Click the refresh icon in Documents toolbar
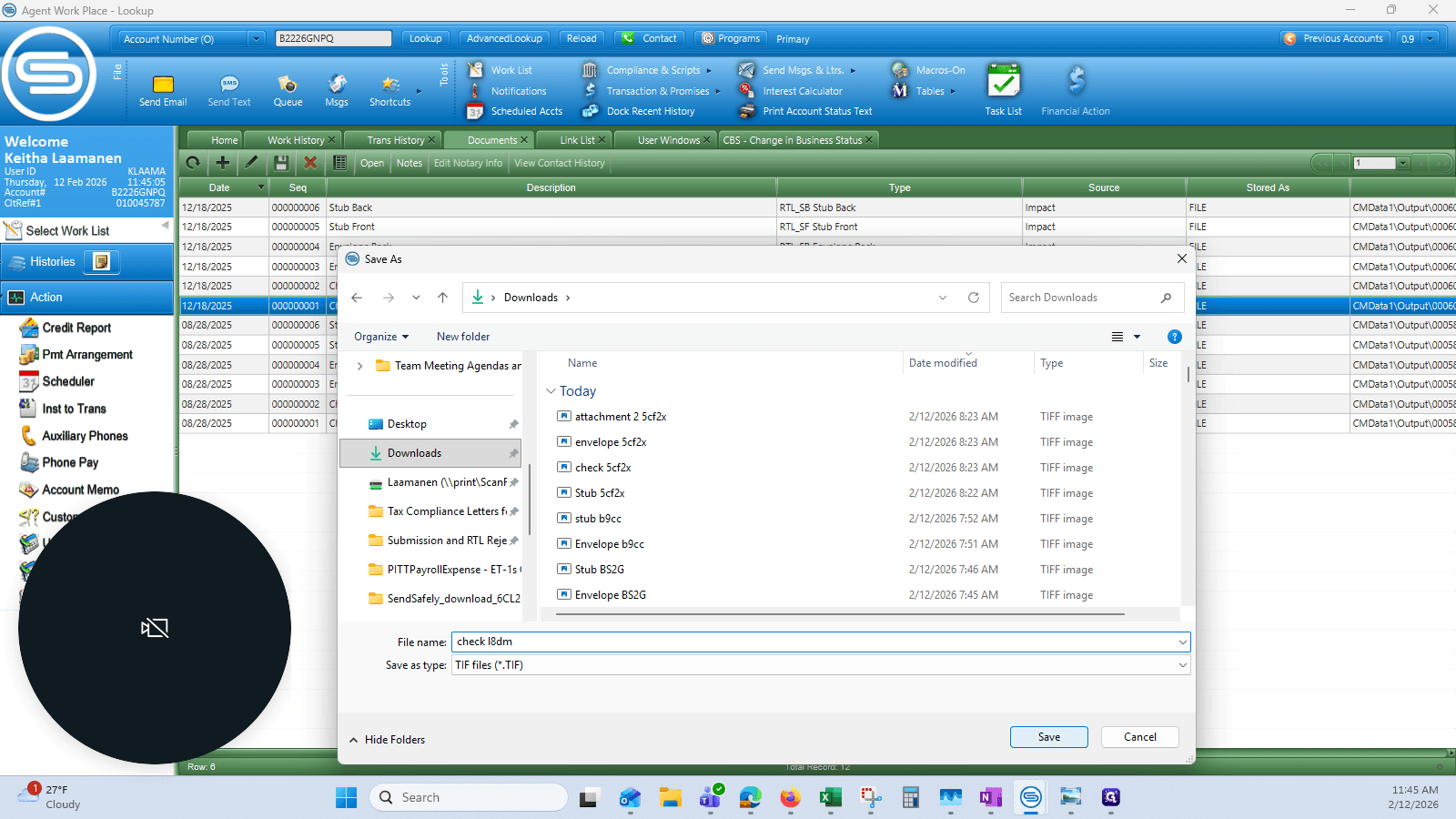This screenshot has width=1456, height=819. point(193,163)
